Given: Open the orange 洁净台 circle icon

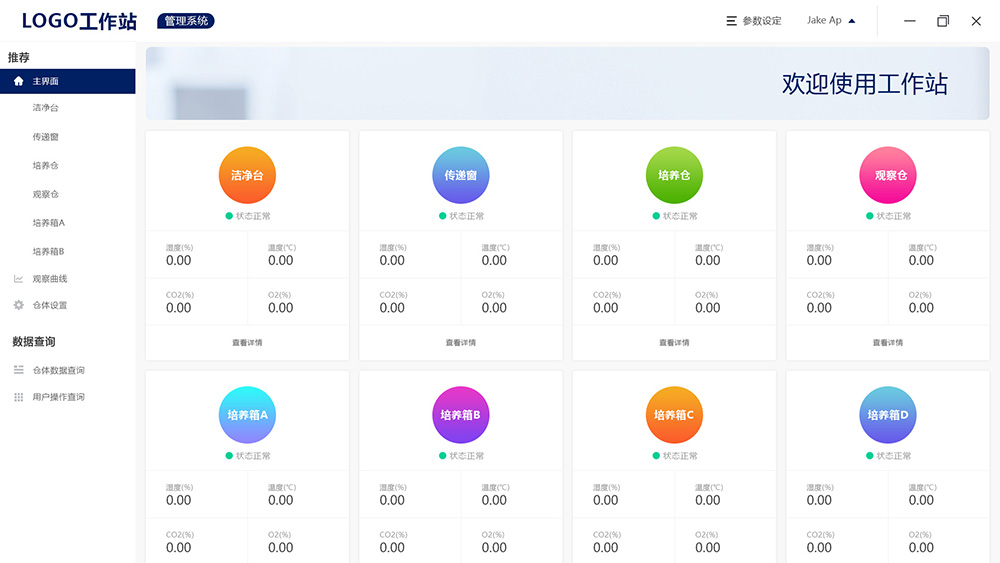Looking at the screenshot, I should coord(247,175).
